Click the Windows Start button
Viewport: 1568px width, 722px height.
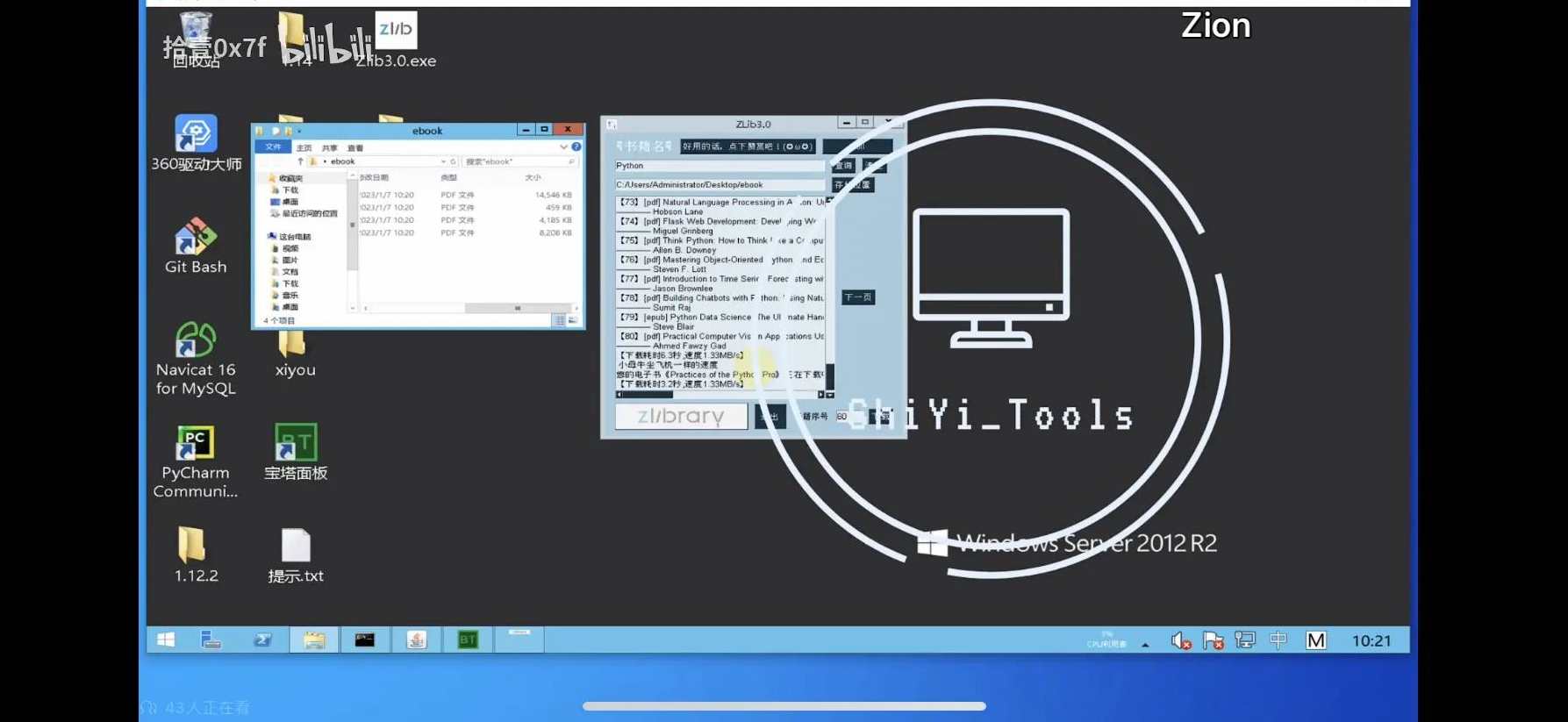click(165, 640)
